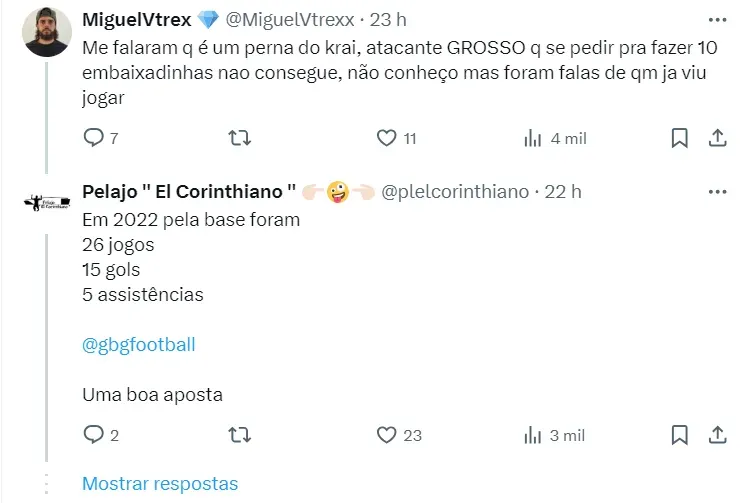
Task: Open the @gbgfootball mention link
Action: 139,345
